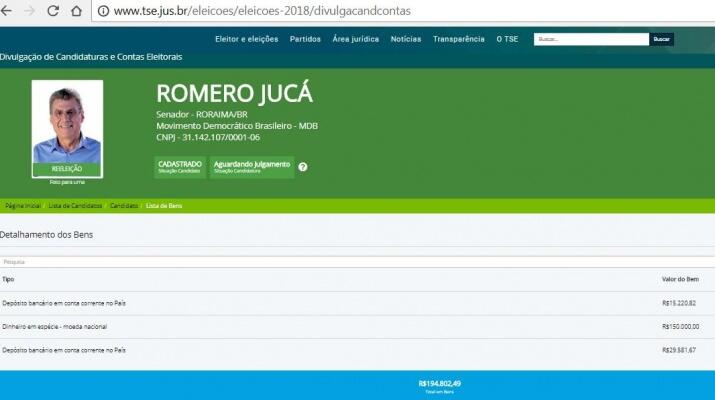The image size is (715, 400).
Task: Focus the Buscar search field
Action: tap(591, 39)
